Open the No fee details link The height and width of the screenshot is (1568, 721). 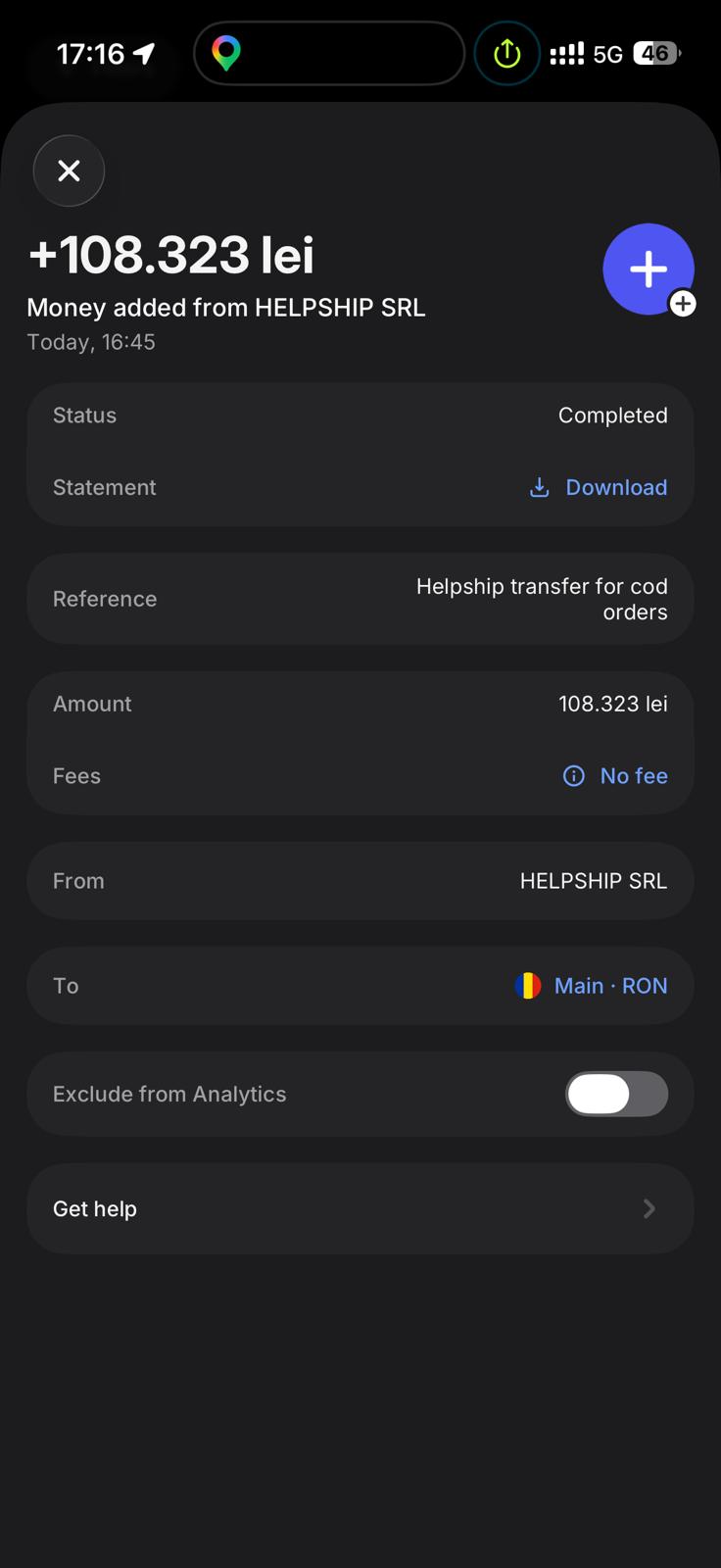[634, 775]
